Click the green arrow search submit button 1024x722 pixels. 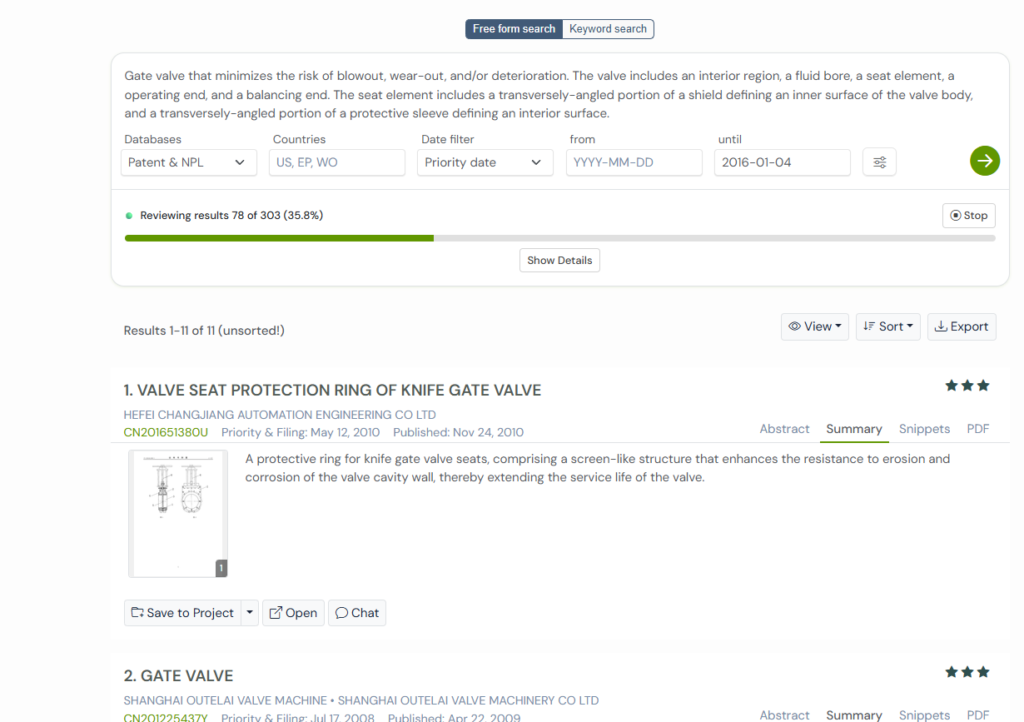(984, 161)
